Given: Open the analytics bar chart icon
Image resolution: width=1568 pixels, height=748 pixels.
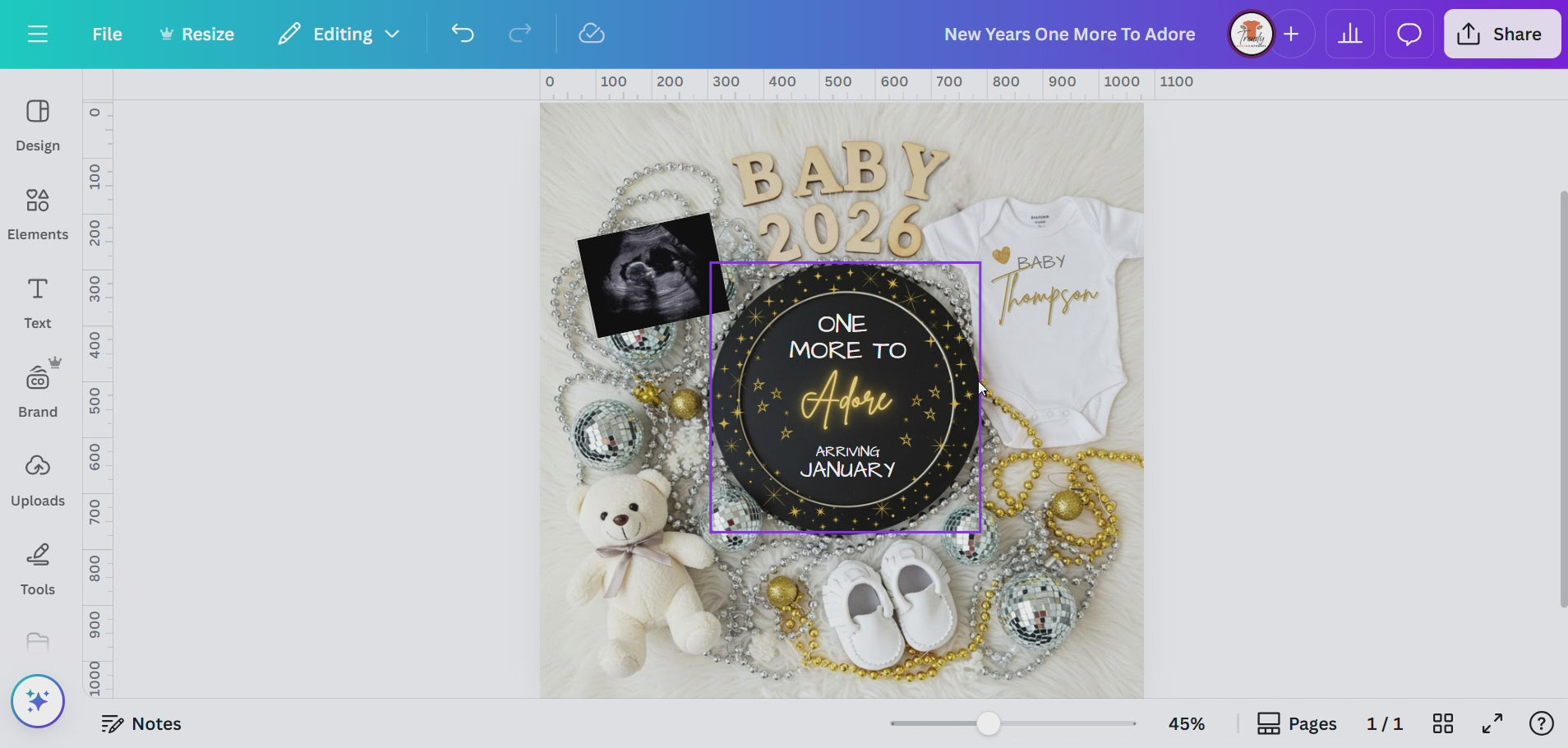Looking at the screenshot, I should 1349,34.
